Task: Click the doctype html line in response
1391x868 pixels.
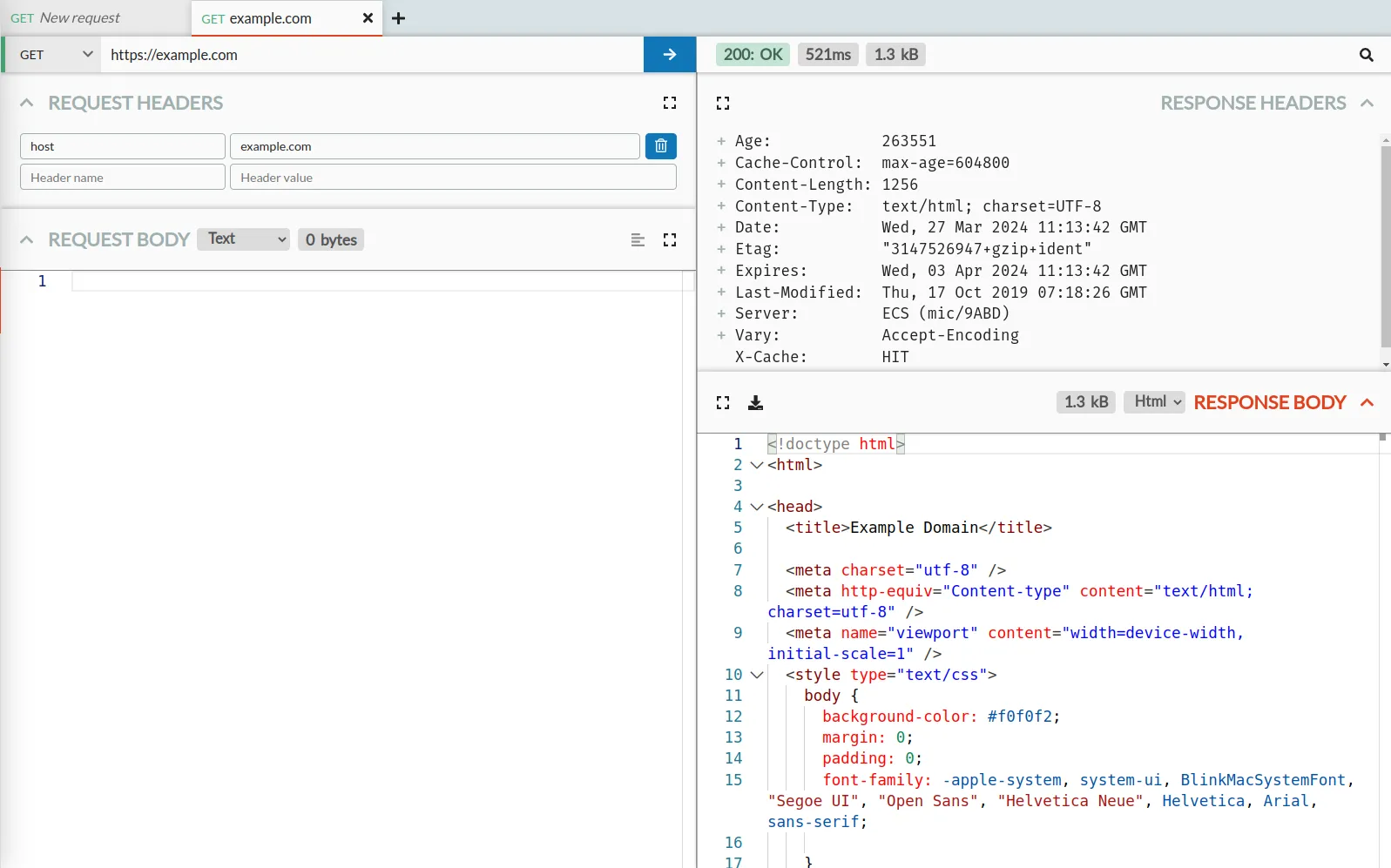Action: 835,444
